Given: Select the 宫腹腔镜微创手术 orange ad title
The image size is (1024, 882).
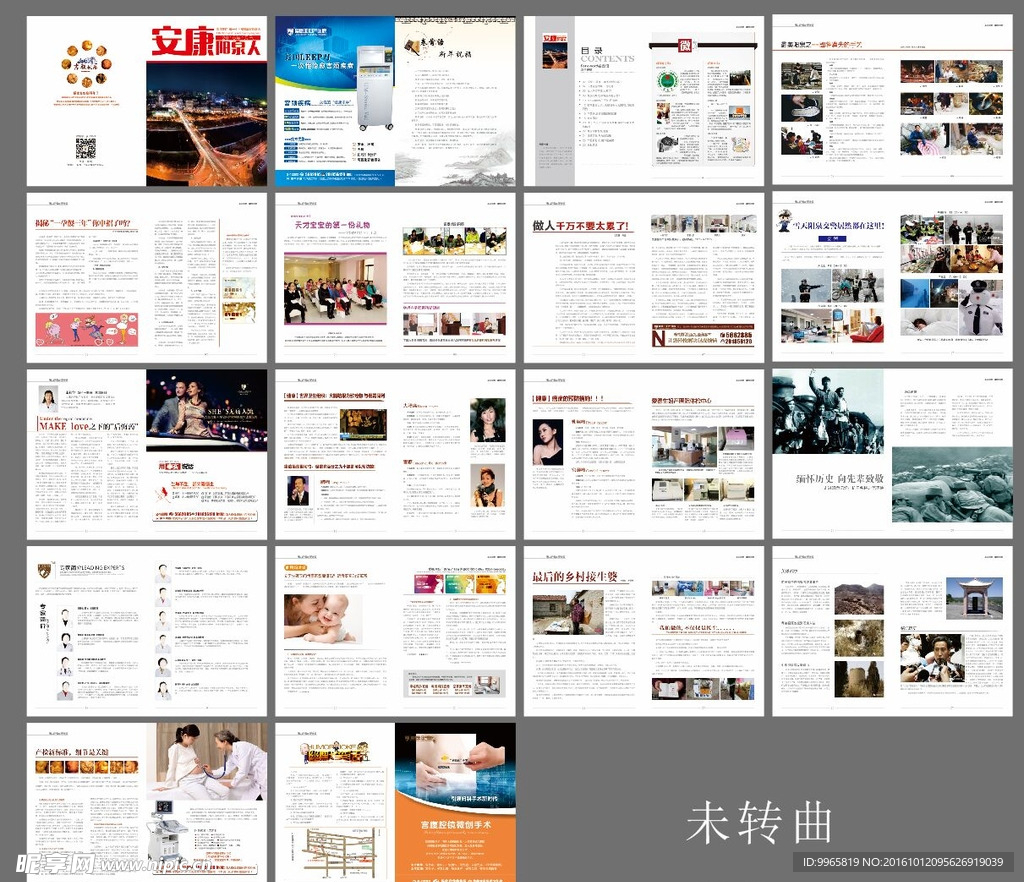Looking at the screenshot, I should (456, 825).
